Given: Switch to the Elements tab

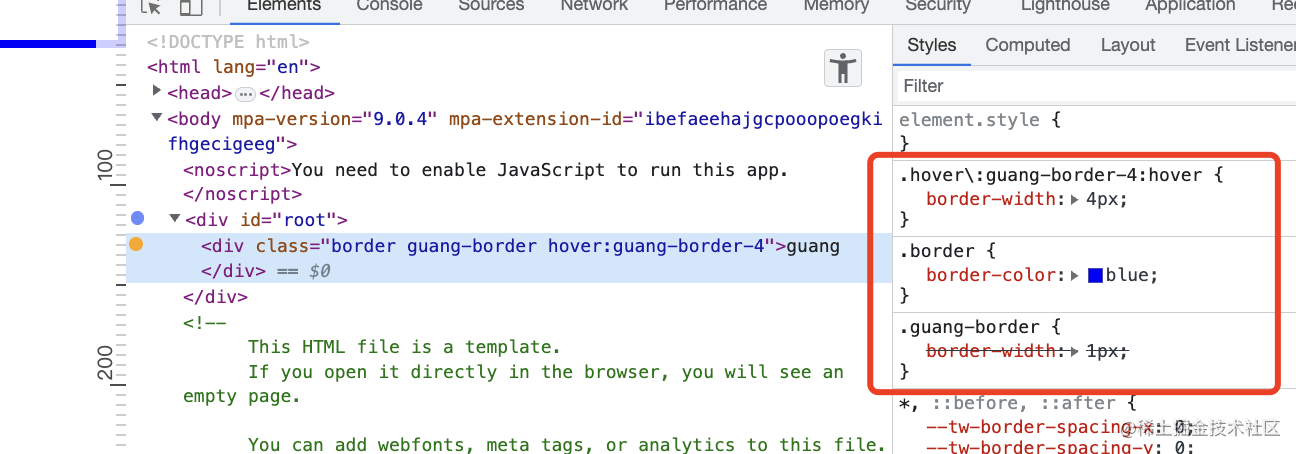Looking at the screenshot, I should [284, 5].
